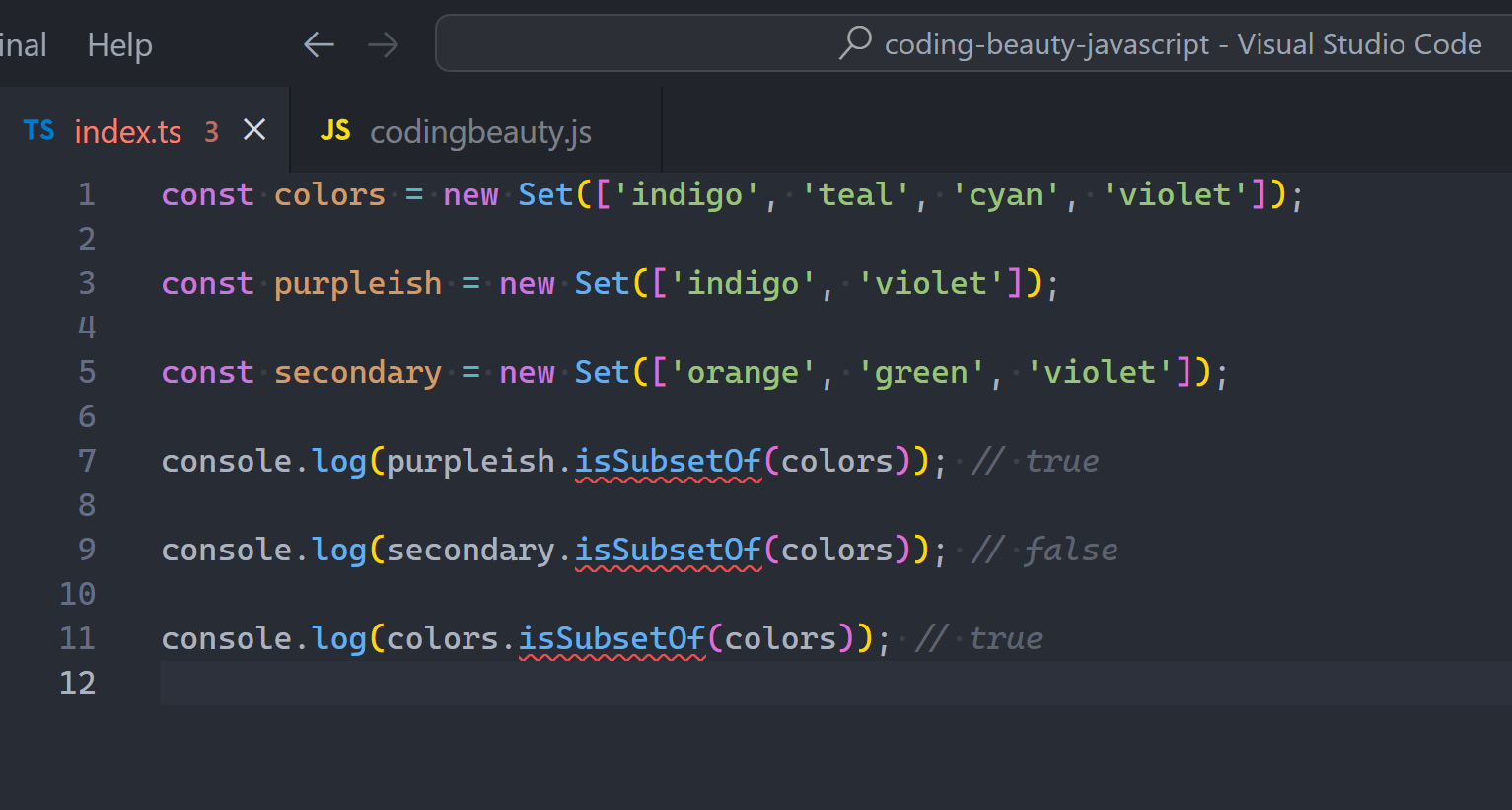The width and height of the screenshot is (1512, 810).
Task: Click the magnifier icon in search box
Action: point(854,42)
